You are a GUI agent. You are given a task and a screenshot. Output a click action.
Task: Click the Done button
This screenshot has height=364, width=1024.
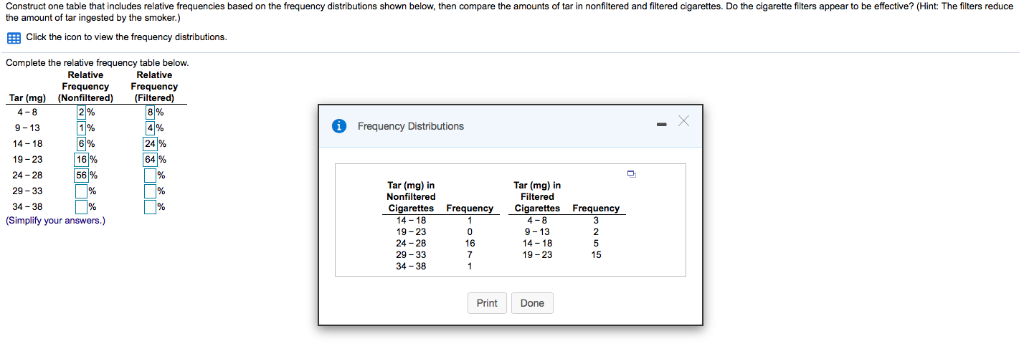pyautogui.click(x=533, y=303)
